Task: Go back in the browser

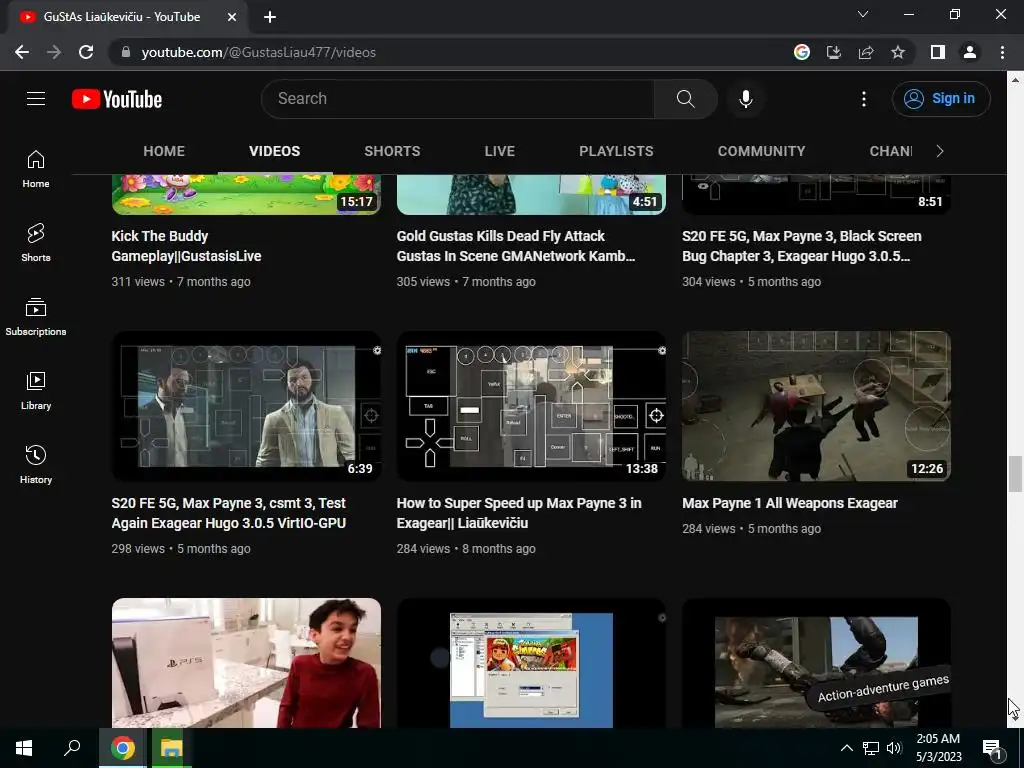Action: (x=22, y=52)
